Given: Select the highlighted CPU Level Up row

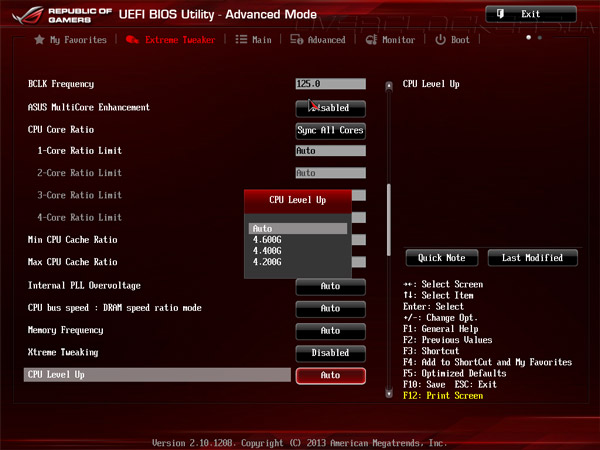Looking at the screenshot, I should (157, 375).
